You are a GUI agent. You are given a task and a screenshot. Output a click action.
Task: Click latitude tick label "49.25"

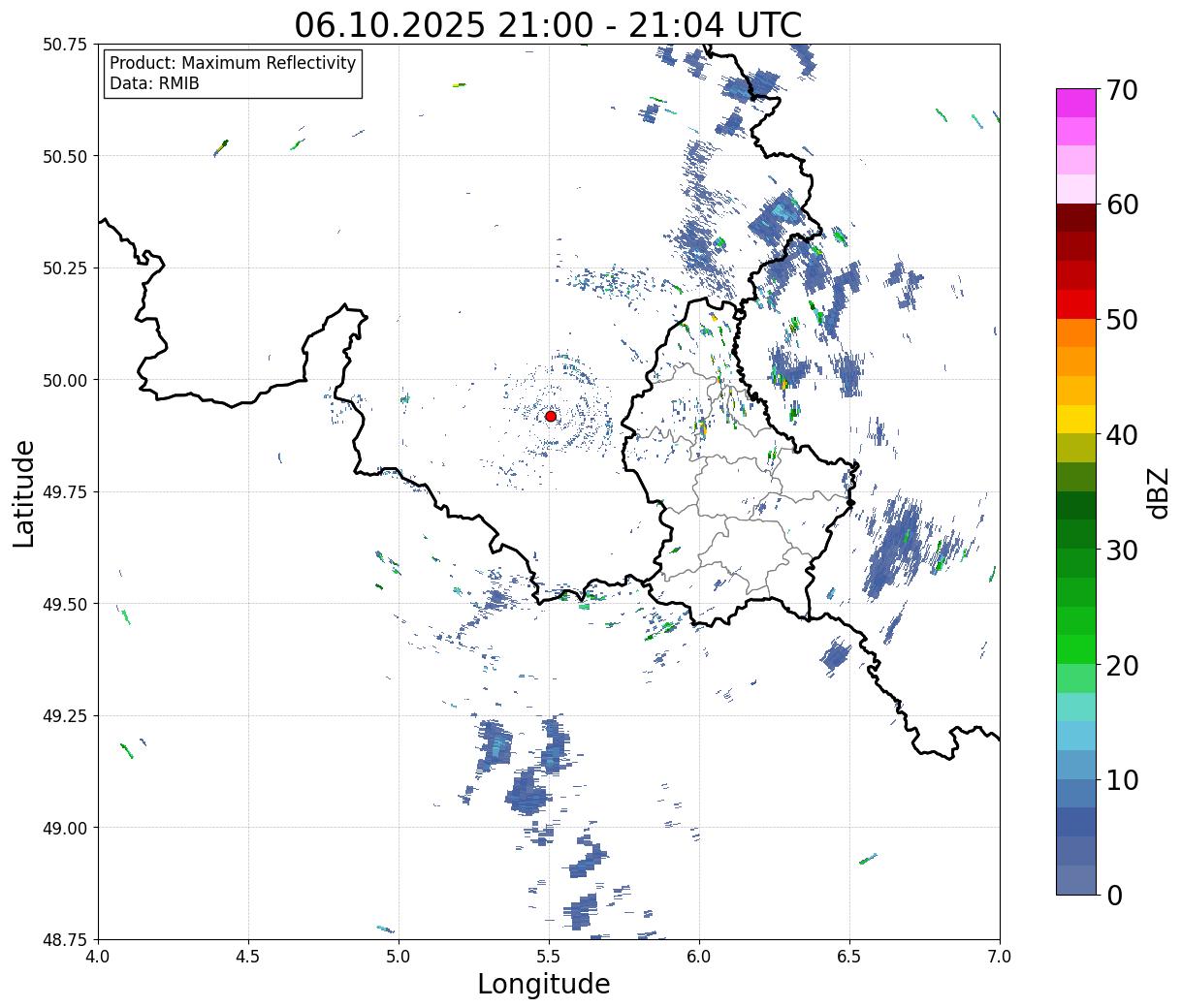point(64,716)
